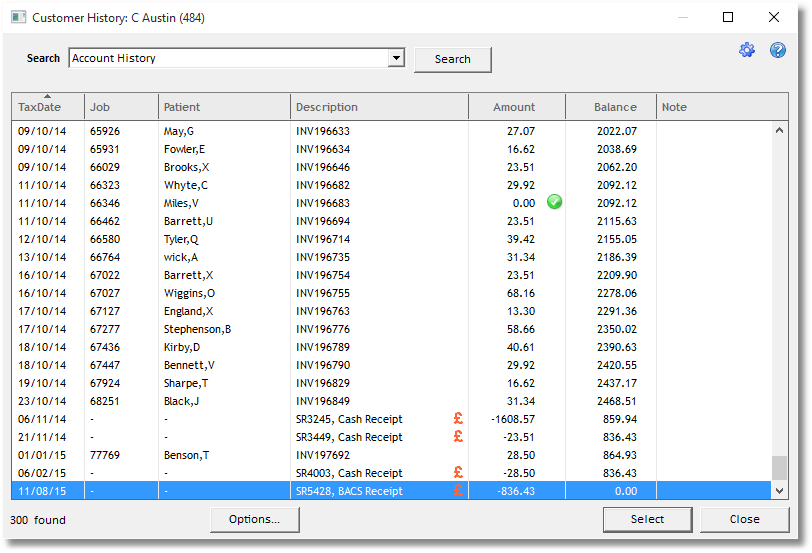Select the Sharpe,T patient cell

click(x=186, y=383)
